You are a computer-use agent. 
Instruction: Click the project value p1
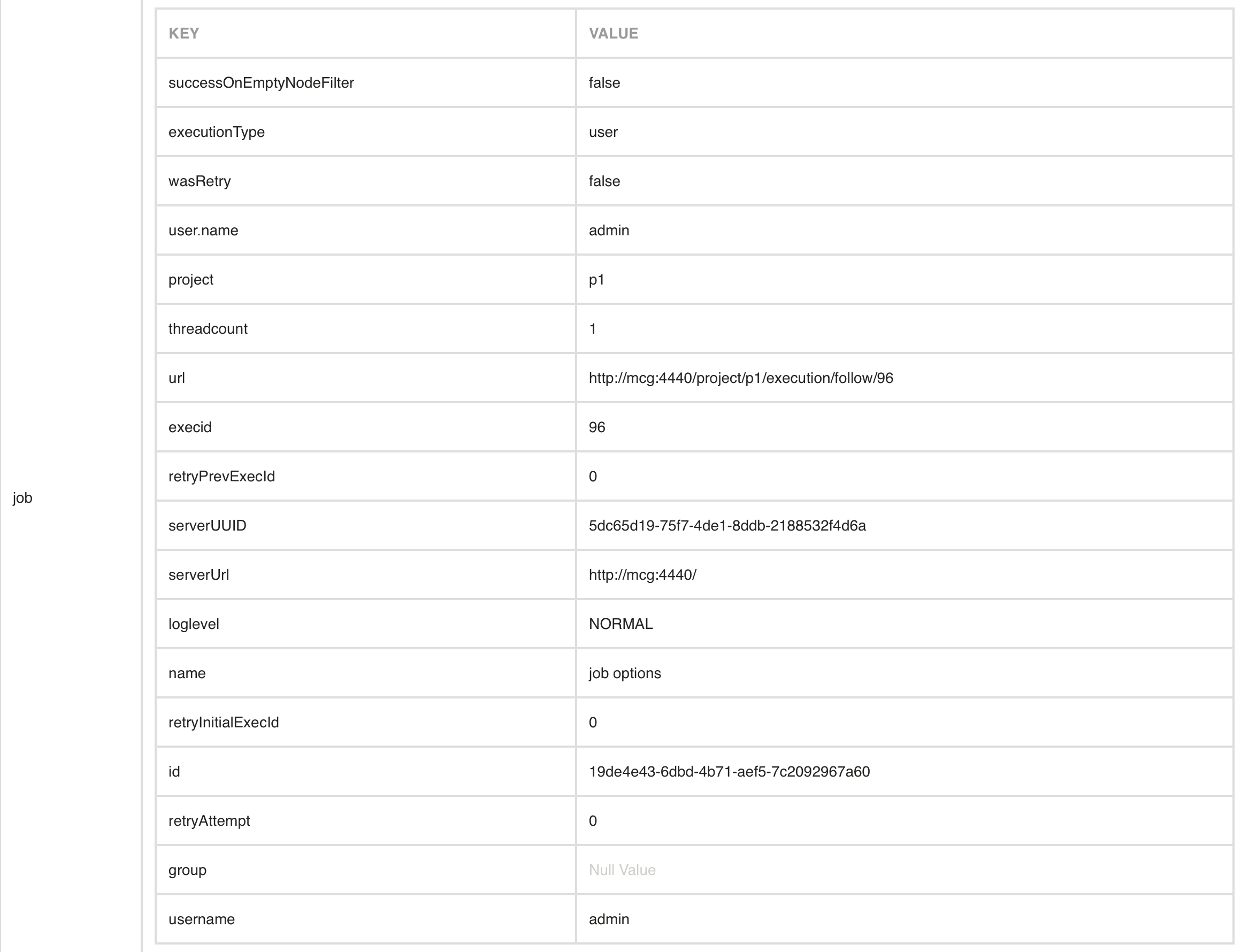597,279
